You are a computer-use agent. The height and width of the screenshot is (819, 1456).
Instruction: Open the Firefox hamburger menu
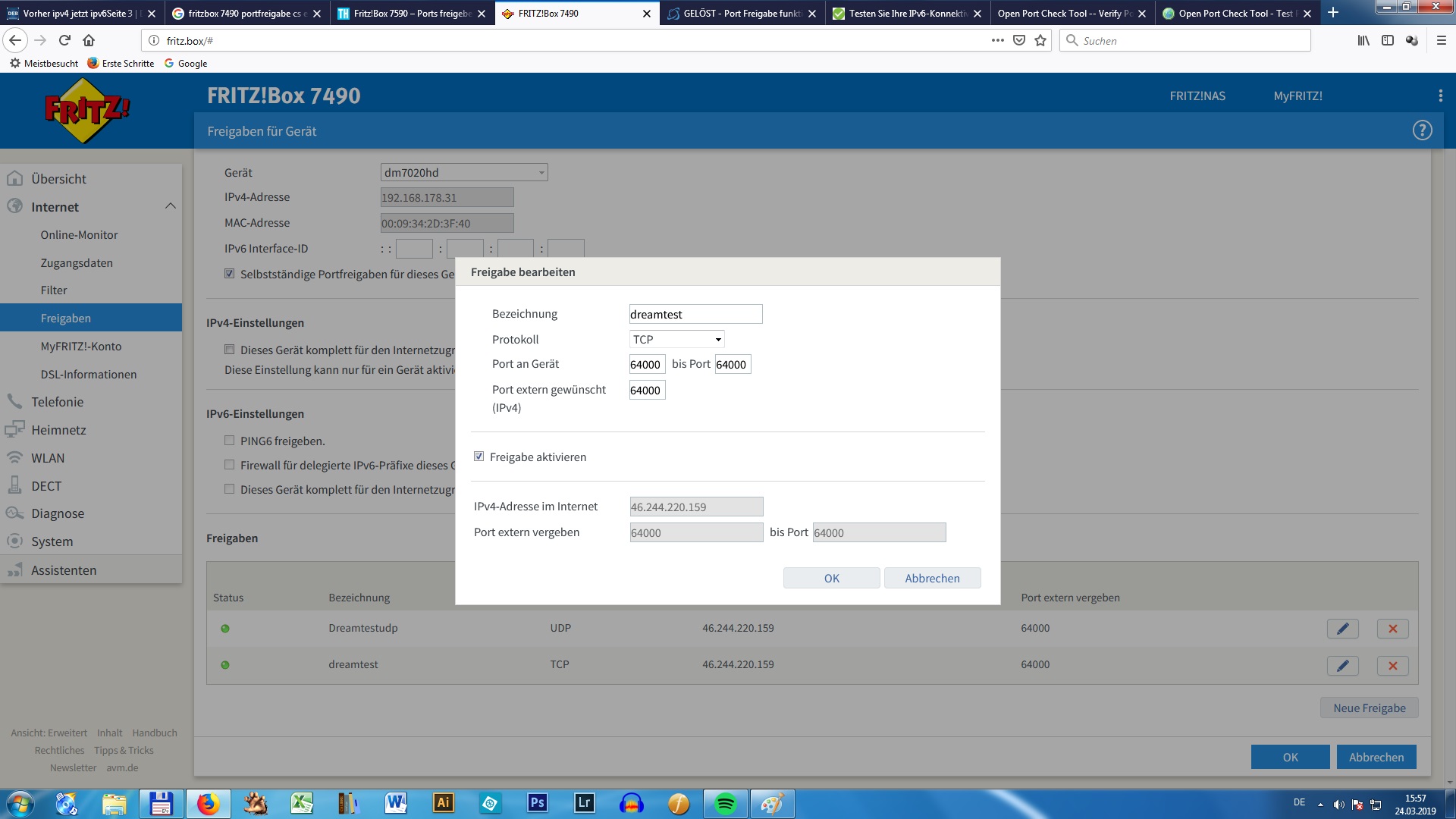(x=1441, y=40)
